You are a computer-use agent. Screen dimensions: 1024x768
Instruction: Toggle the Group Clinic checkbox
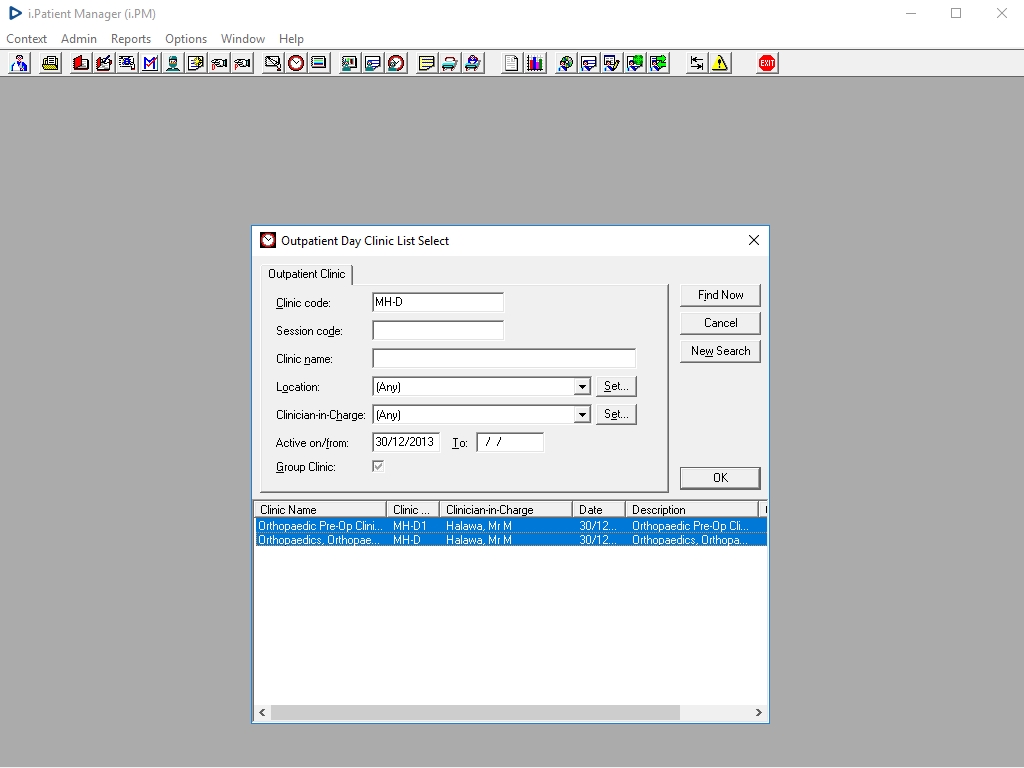[378, 466]
